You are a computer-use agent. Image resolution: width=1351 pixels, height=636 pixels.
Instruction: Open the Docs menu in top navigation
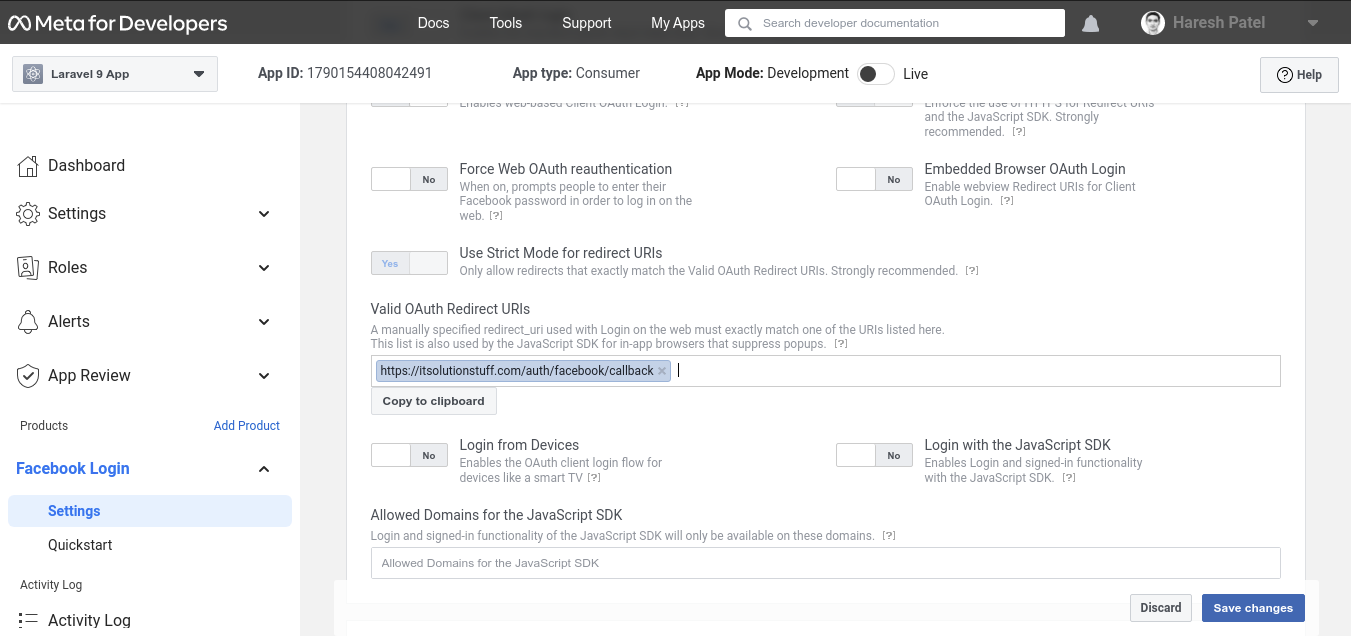pyautogui.click(x=433, y=23)
